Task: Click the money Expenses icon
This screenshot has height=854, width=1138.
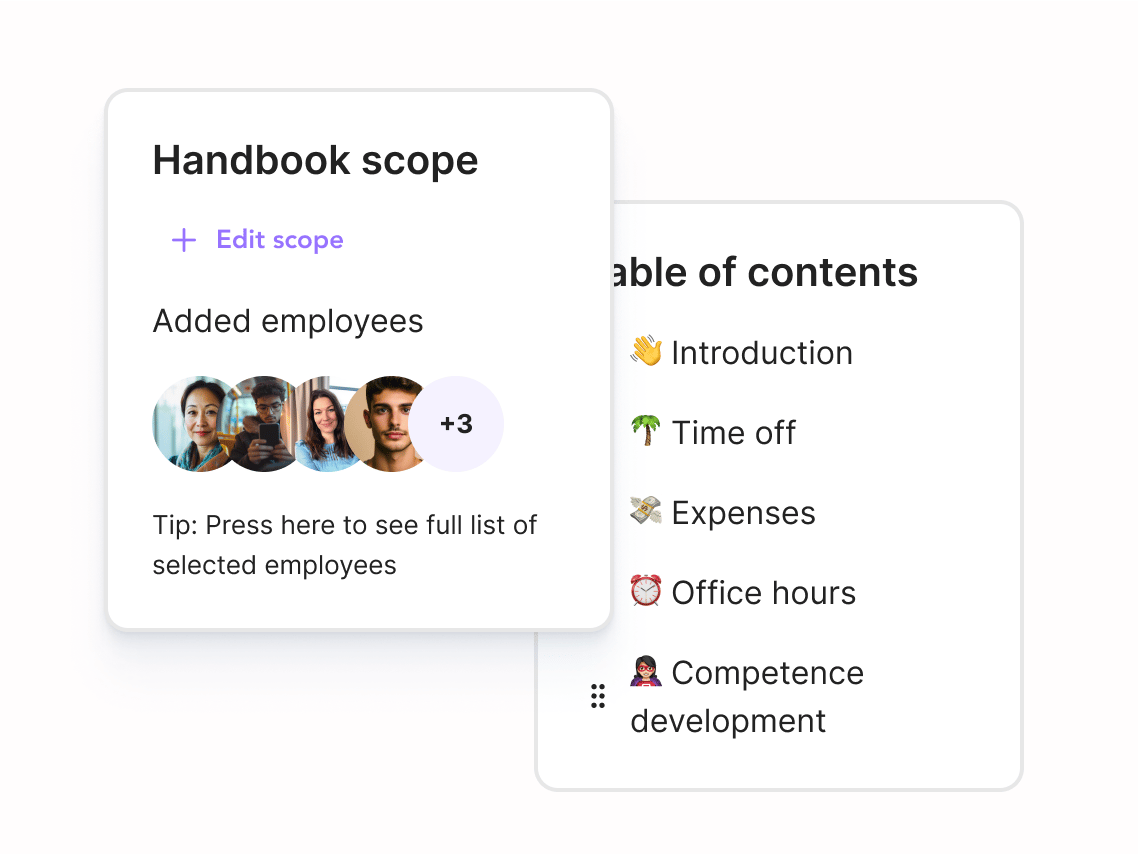Action: coord(646,512)
